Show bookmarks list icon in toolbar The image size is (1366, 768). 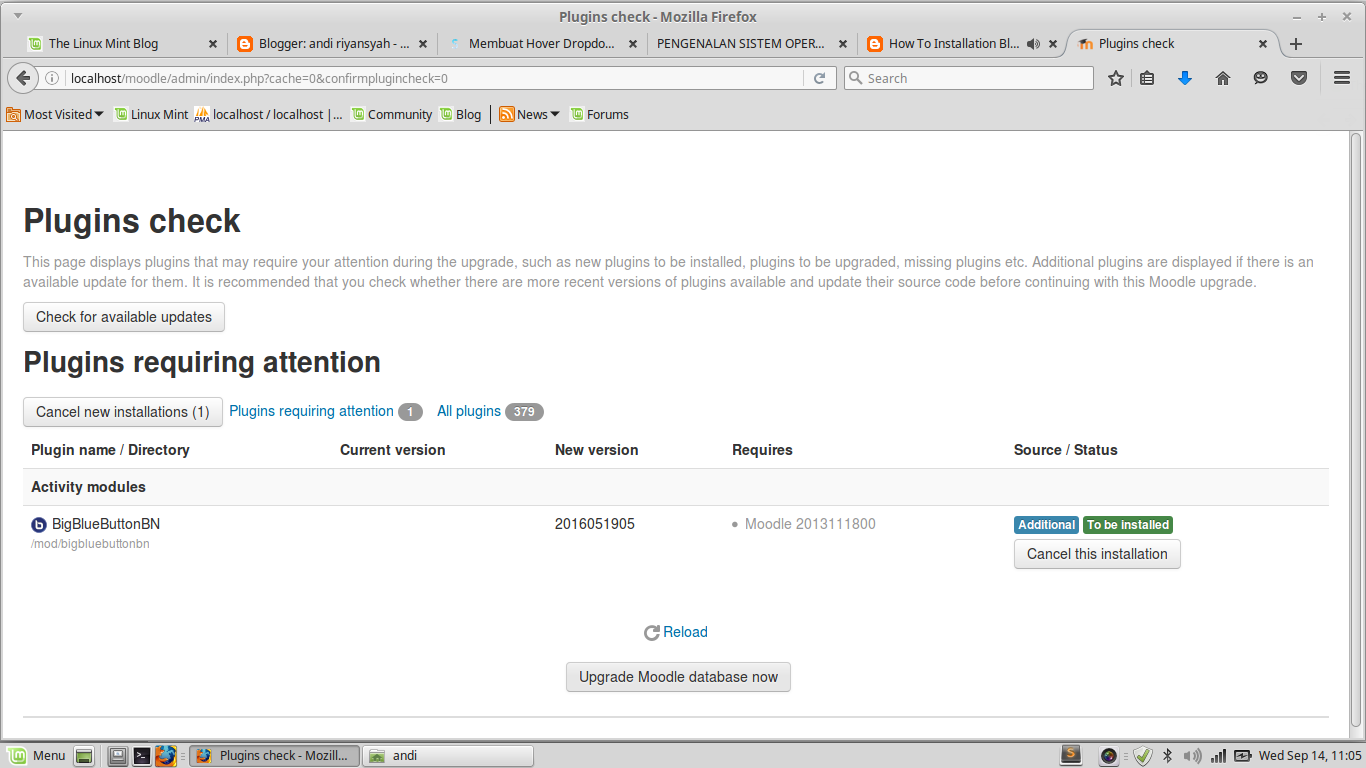pyautogui.click(x=1147, y=78)
